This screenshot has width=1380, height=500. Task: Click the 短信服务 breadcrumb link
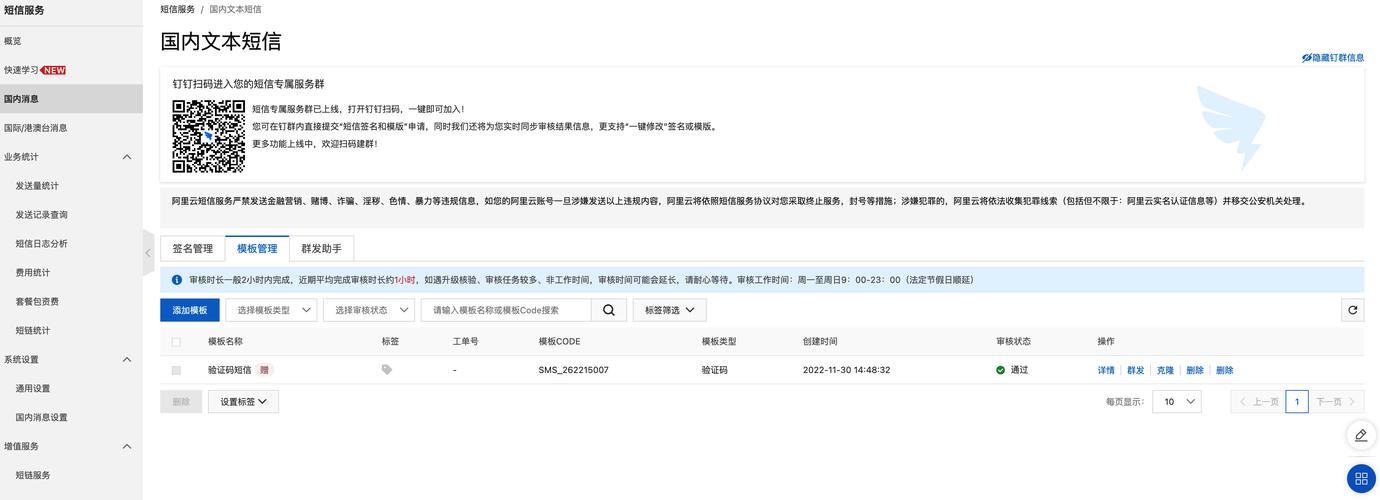coord(178,9)
